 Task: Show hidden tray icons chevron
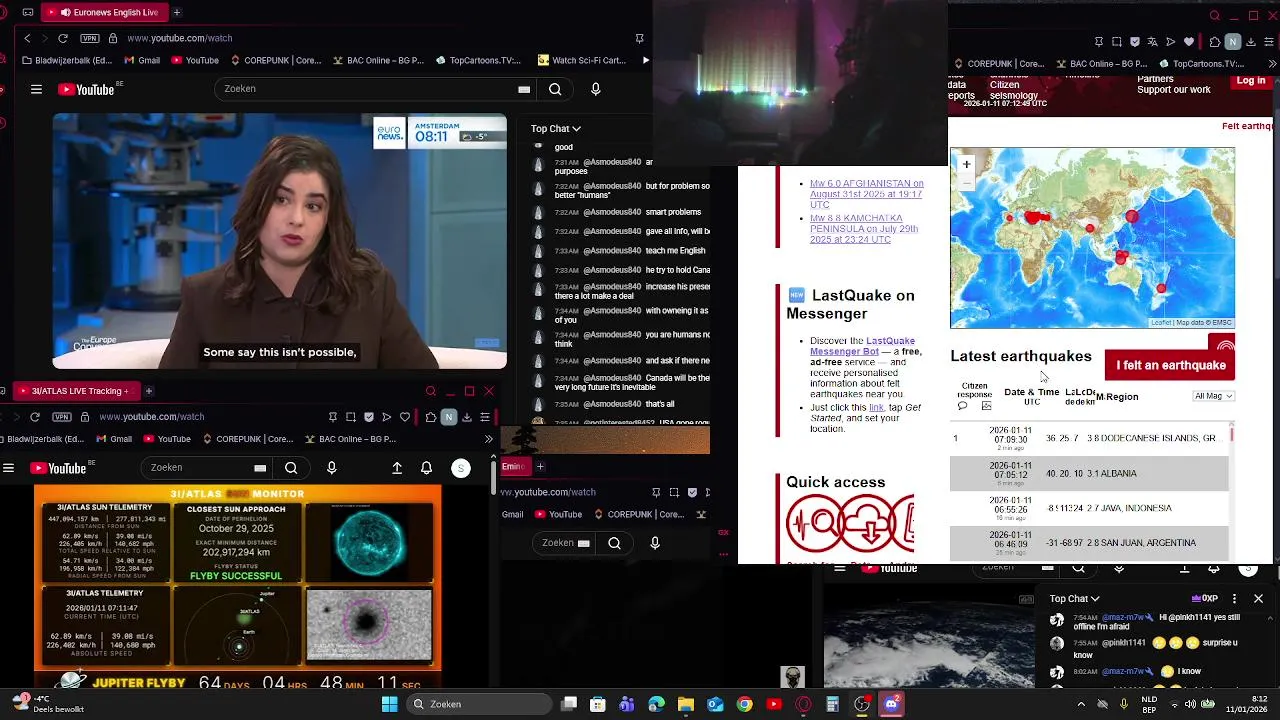pos(1081,704)
